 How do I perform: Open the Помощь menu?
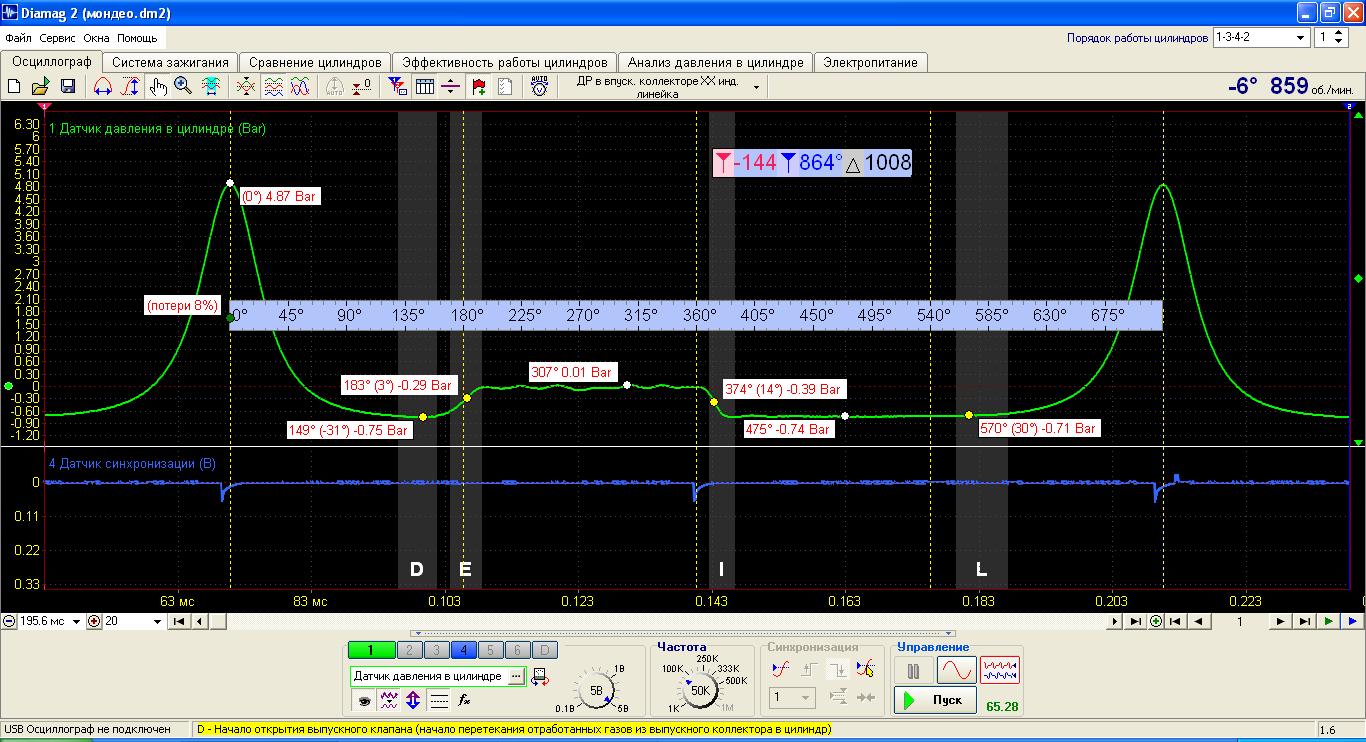click(137, 38)
